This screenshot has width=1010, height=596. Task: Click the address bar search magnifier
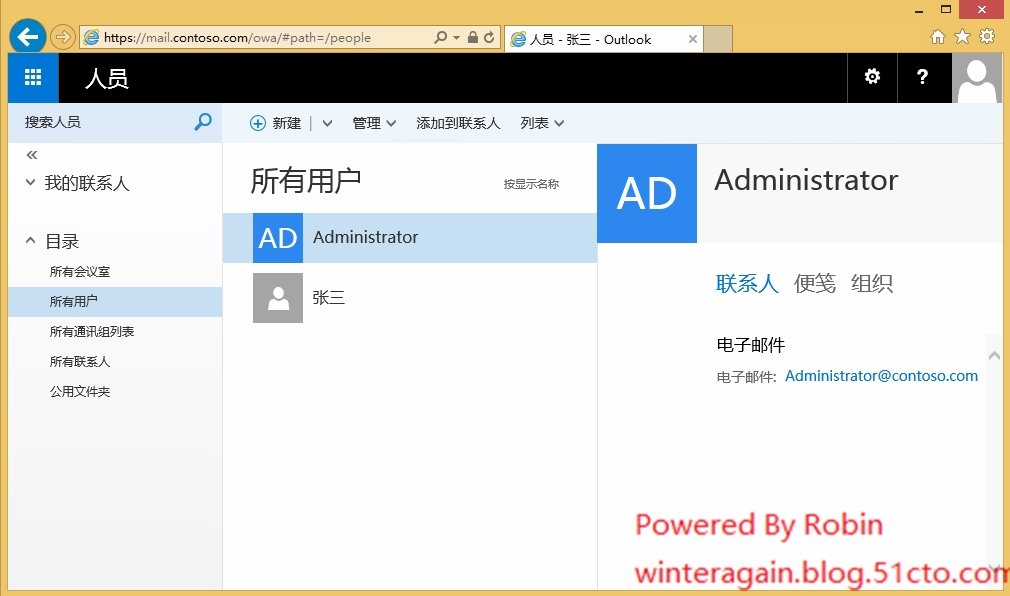(x=441, y=37)
